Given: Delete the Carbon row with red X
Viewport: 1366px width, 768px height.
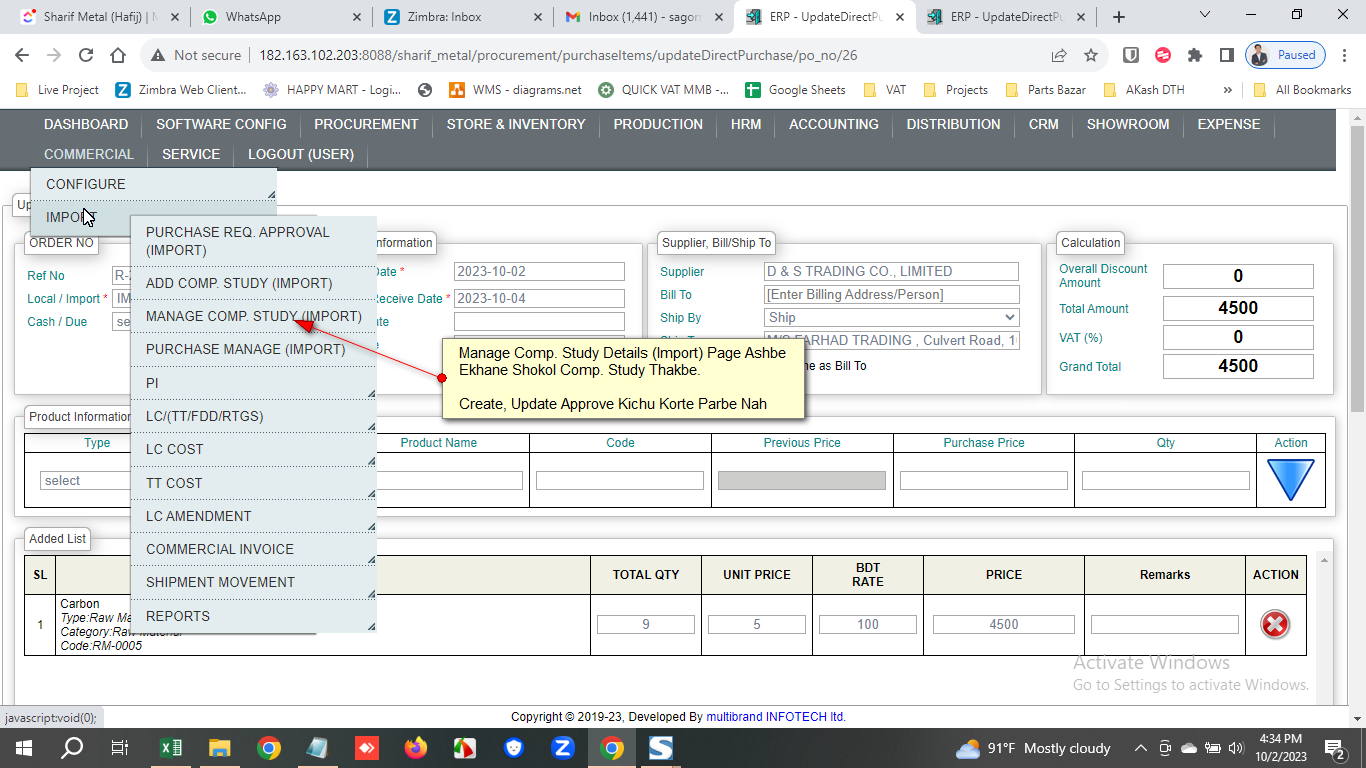Looking at the screenshot, I should click(1274, 624).
